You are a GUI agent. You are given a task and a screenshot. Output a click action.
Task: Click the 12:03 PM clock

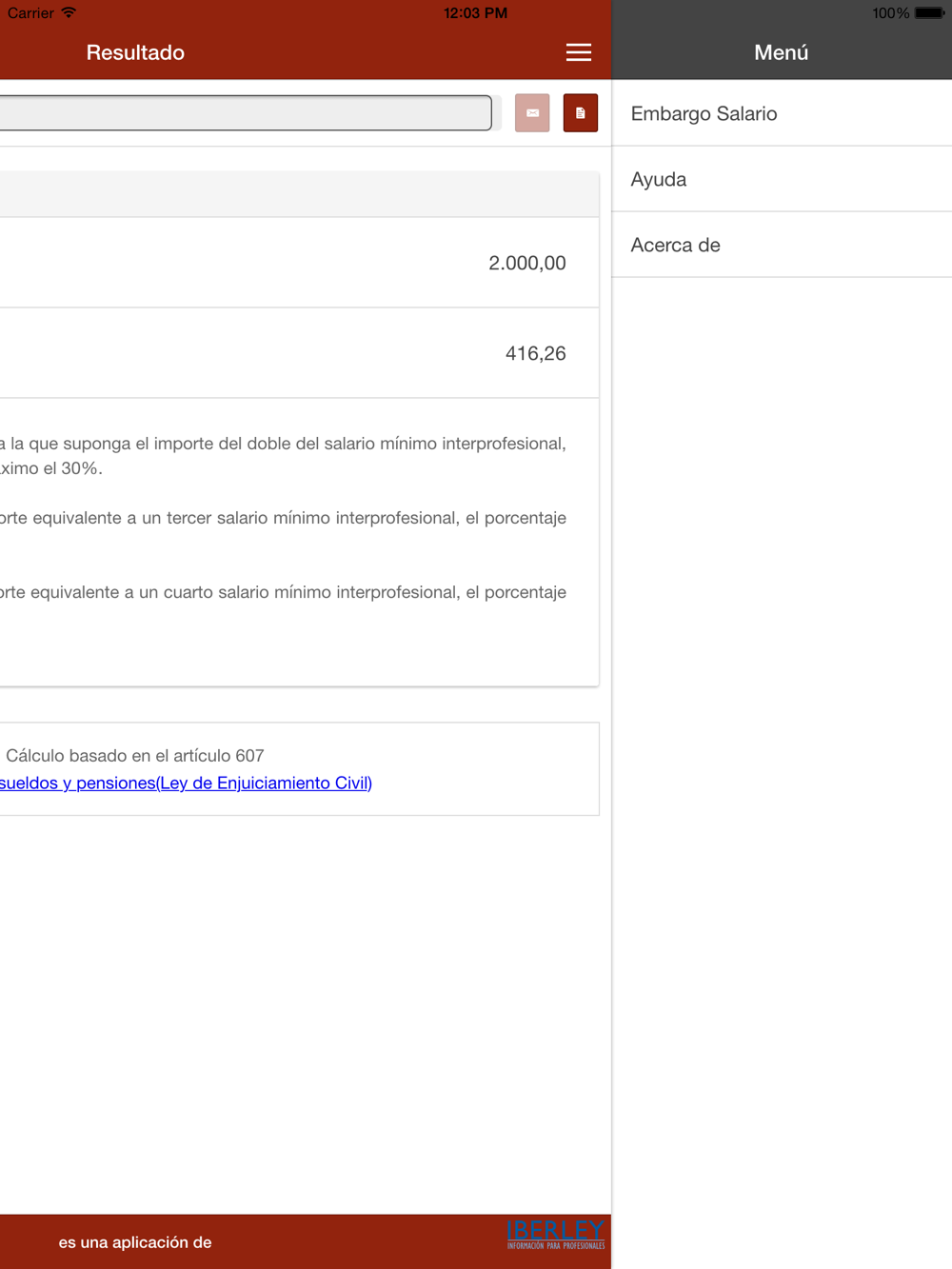[x=475, y=13]
